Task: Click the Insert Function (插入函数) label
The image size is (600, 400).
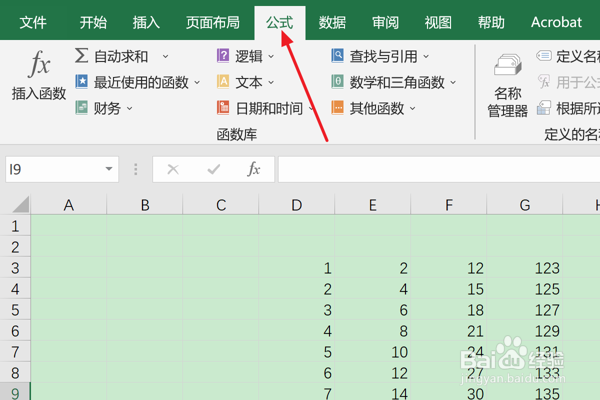Action: coord(39,93)
